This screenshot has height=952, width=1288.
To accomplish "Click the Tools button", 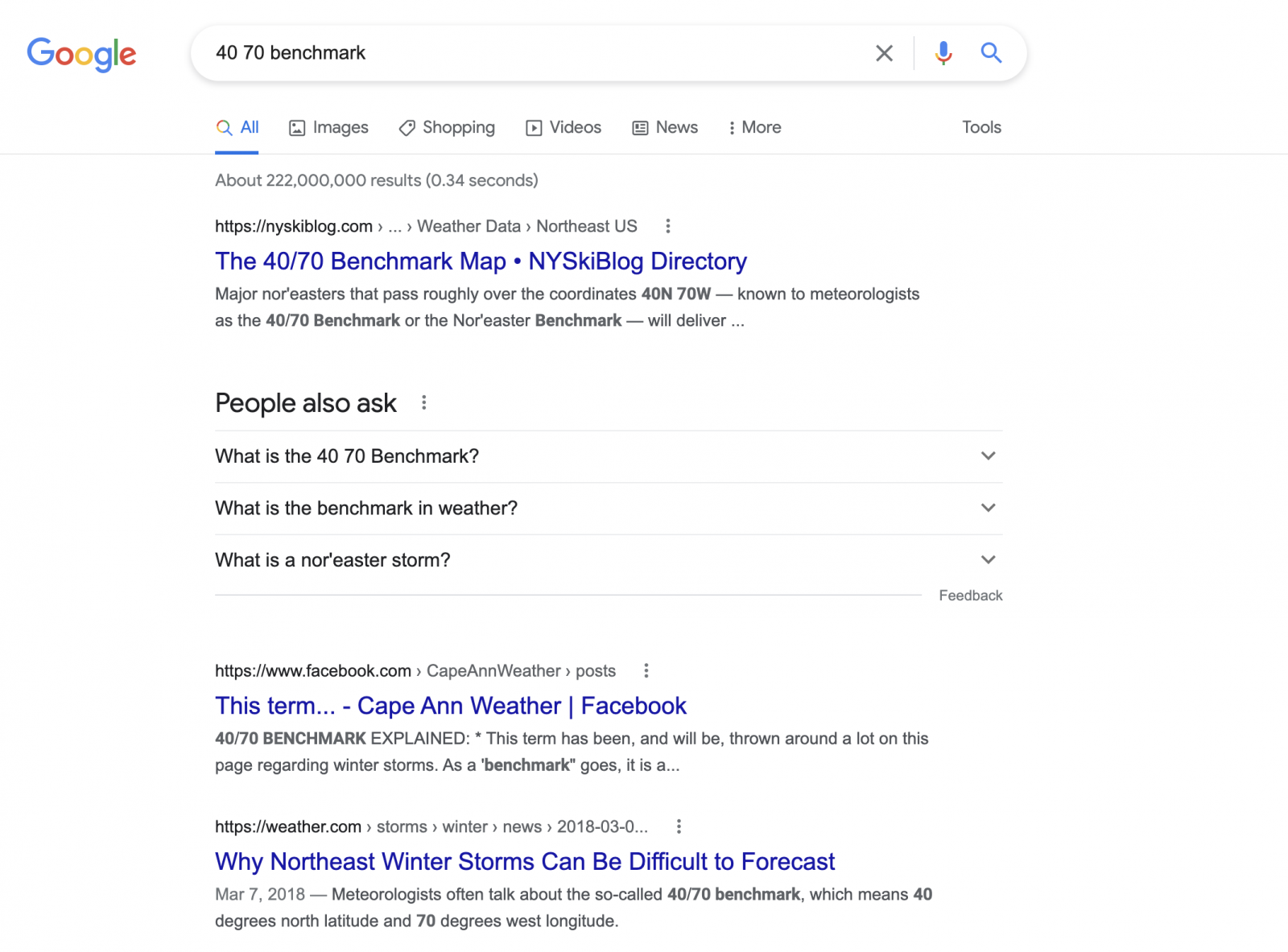I will (981, 127).
